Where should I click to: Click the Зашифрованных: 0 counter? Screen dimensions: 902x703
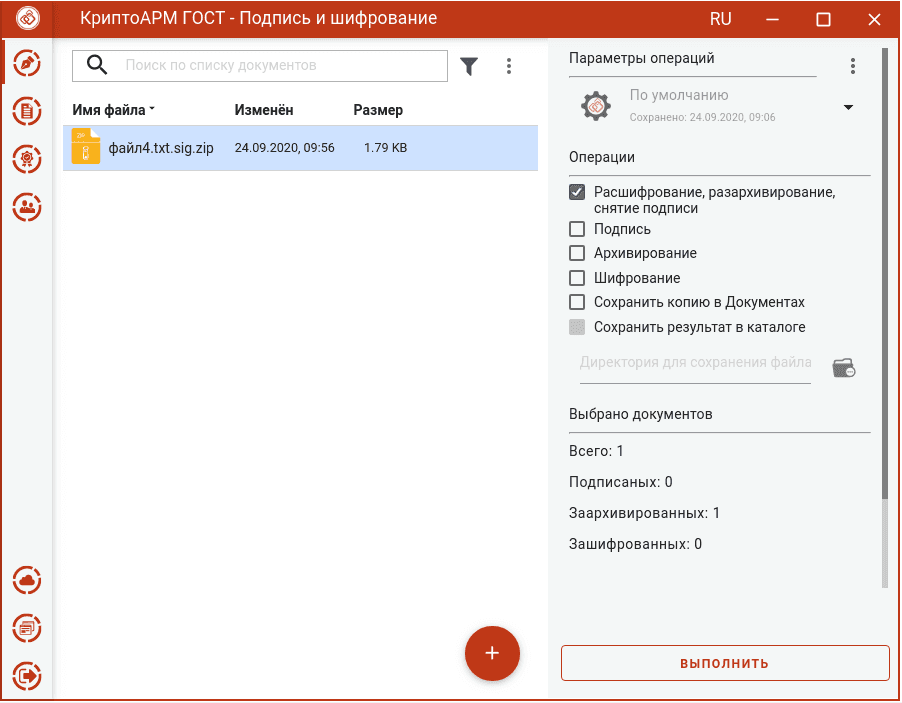635,544
